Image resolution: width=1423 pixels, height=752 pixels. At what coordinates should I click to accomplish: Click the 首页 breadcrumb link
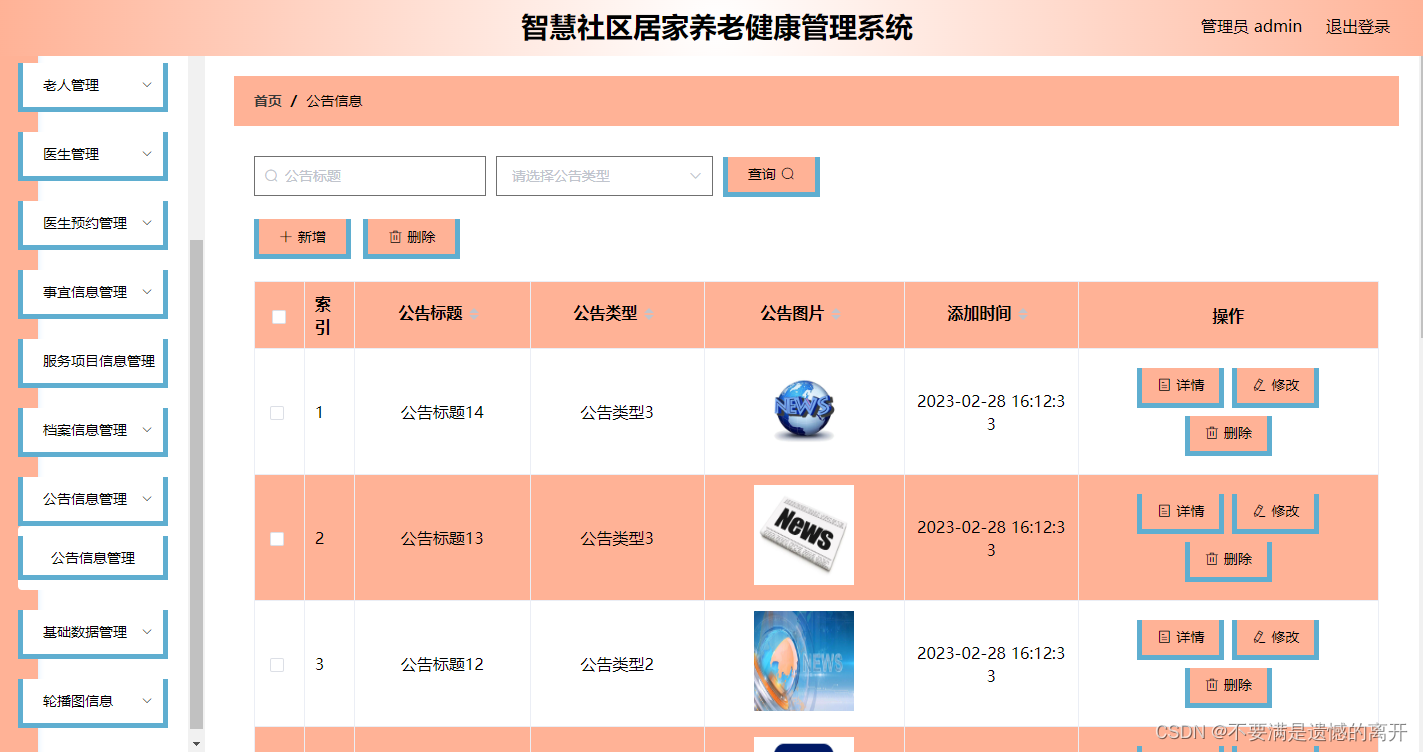click(x=267, y=101)
